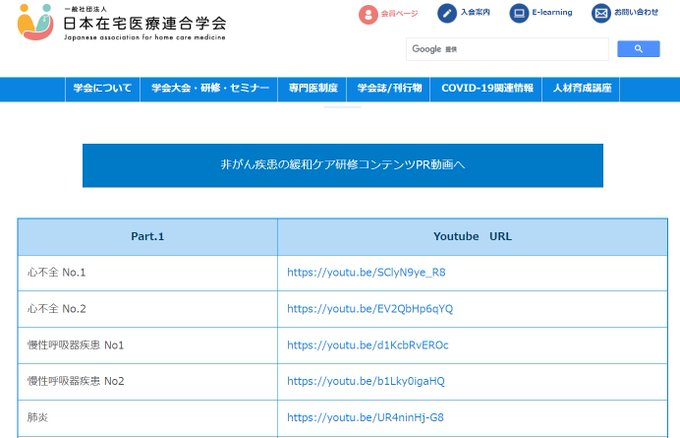
Task: Click the 入会案内 text link
Action: click(x=475, y=12)
